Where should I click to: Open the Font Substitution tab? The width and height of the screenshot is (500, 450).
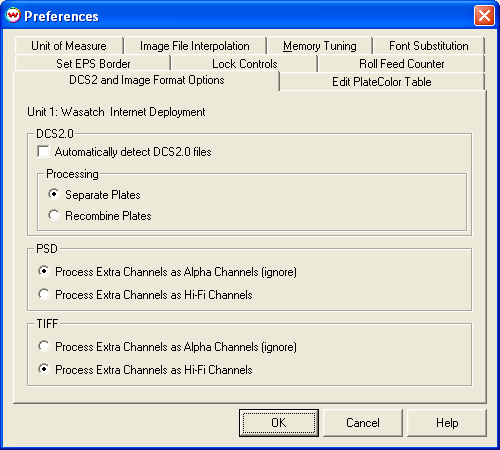pos(429,46)
